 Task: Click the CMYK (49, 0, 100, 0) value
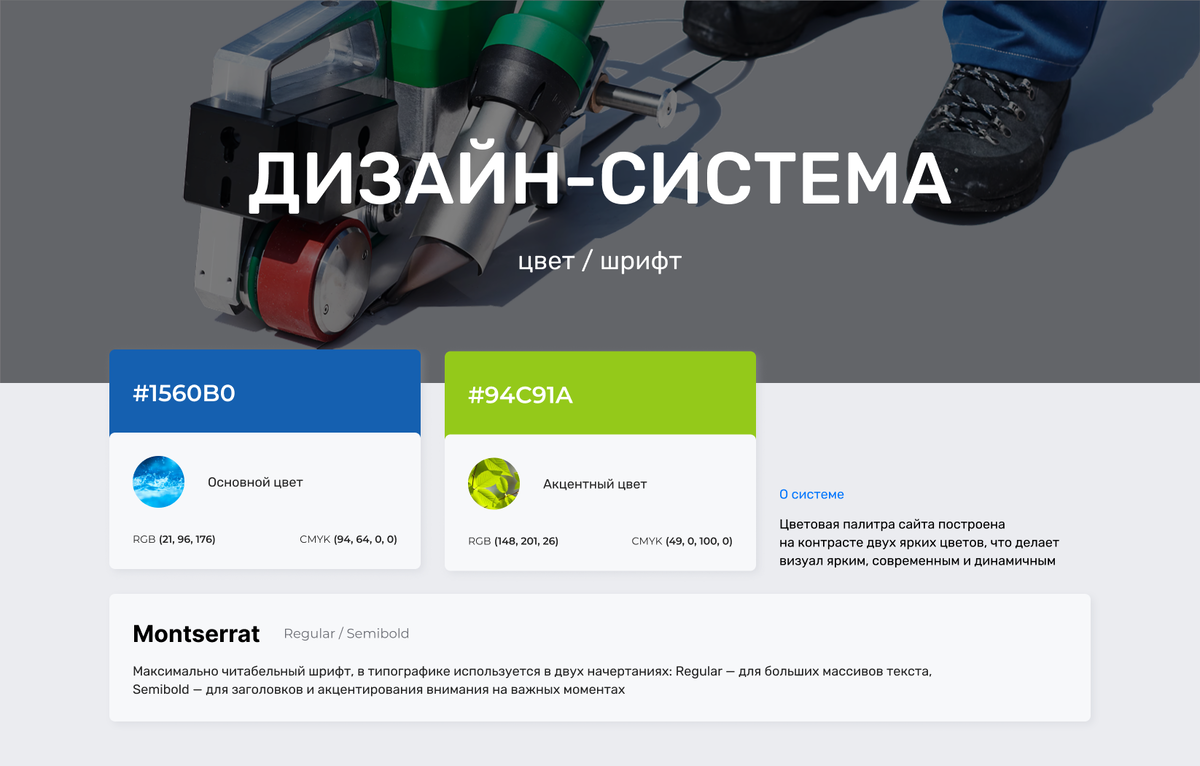(682, 541)
